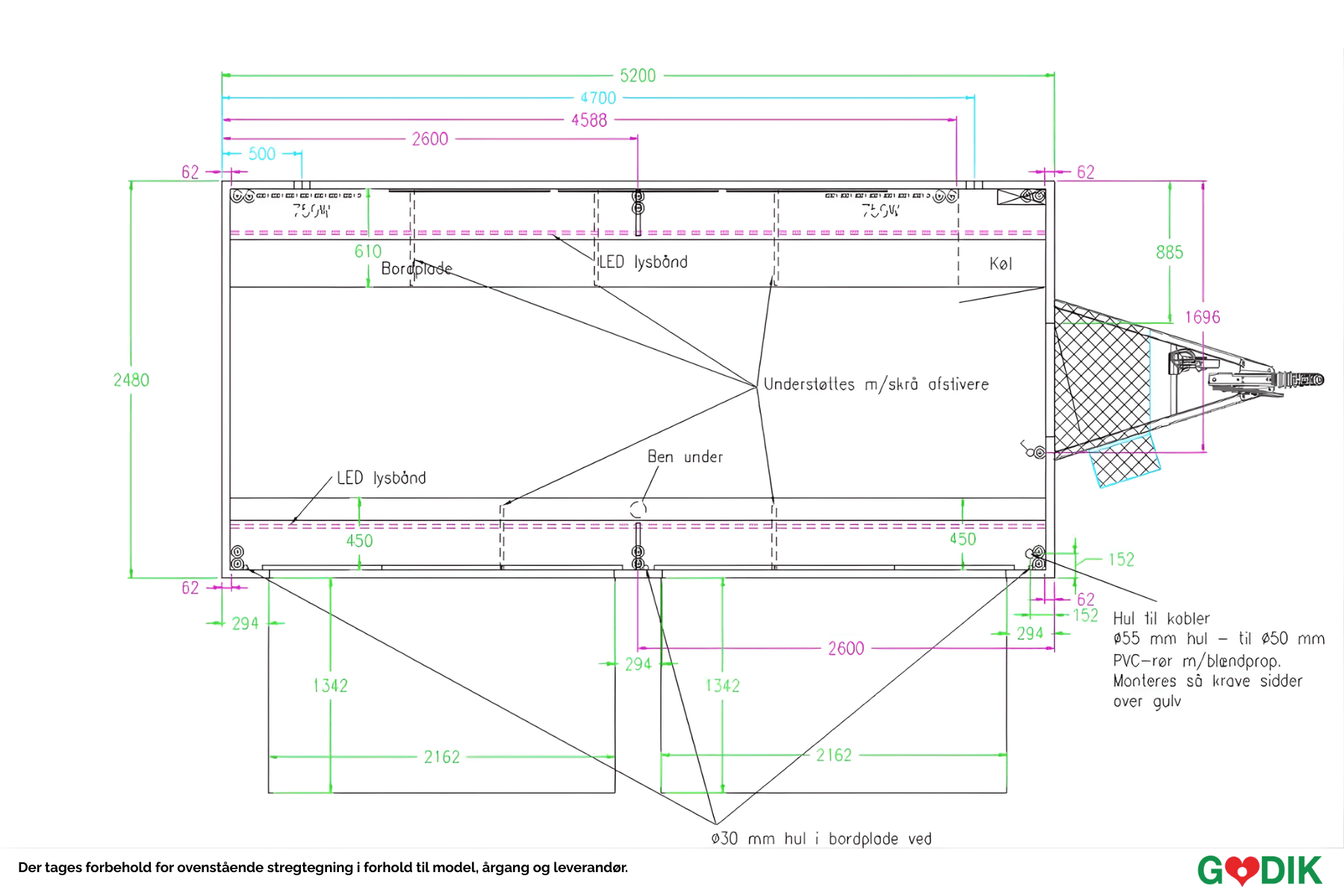This screenshot has height=896, width=1344.
Task: Click the 'Ben under' label
Action: tap(685, 457)
